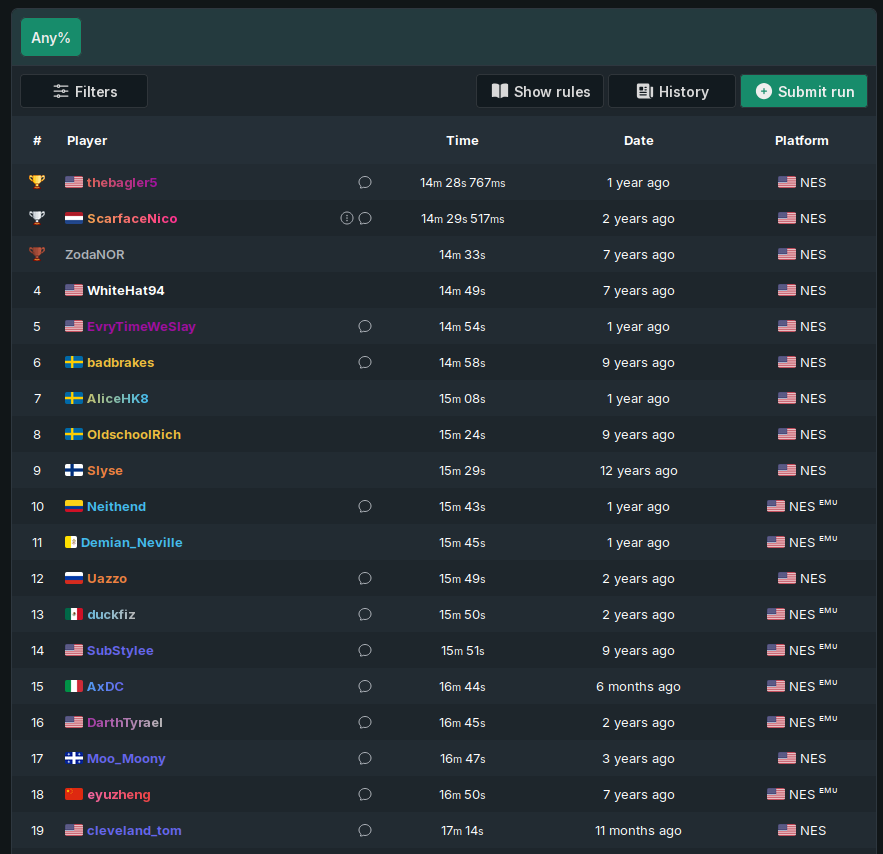Open the 15m 08s run time
This screenshot has height=854, width=883.
pyautogui.click(x=462, y=399)
